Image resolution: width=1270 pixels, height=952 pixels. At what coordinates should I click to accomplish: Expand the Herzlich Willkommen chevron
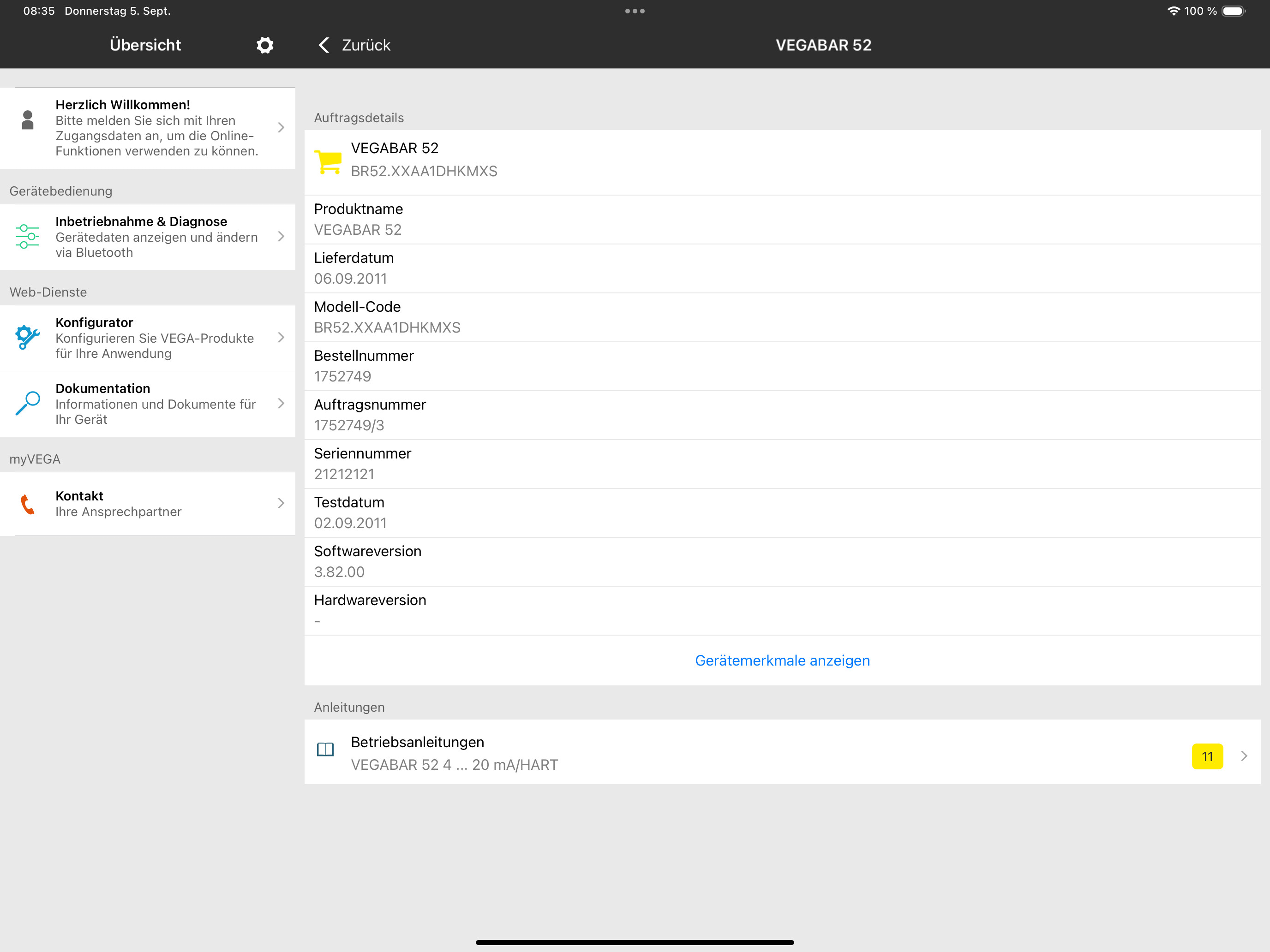click(281, 127)
